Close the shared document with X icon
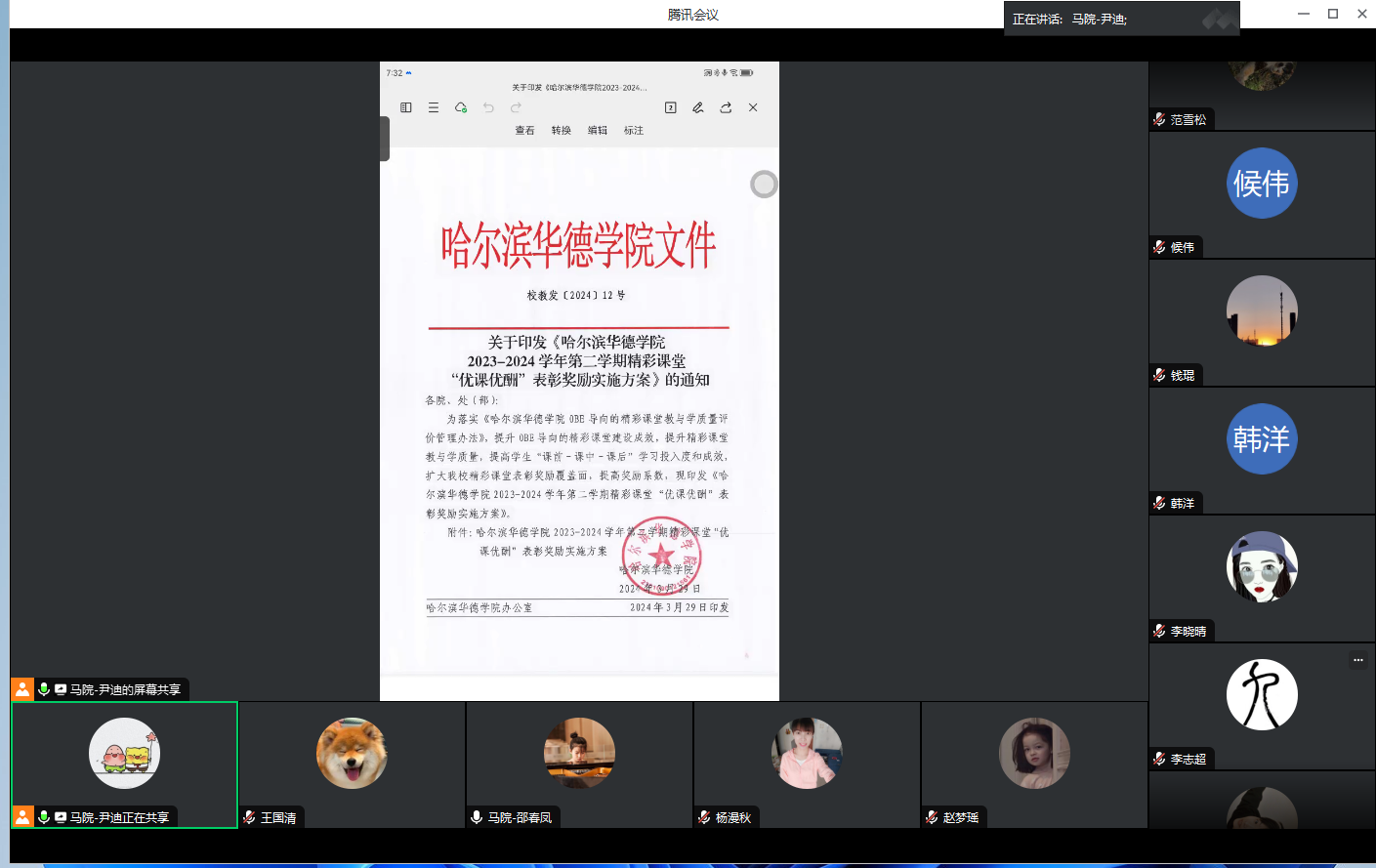Image resolution: width=1376 pixels, height=868 pixels. [x=753, y=107]
